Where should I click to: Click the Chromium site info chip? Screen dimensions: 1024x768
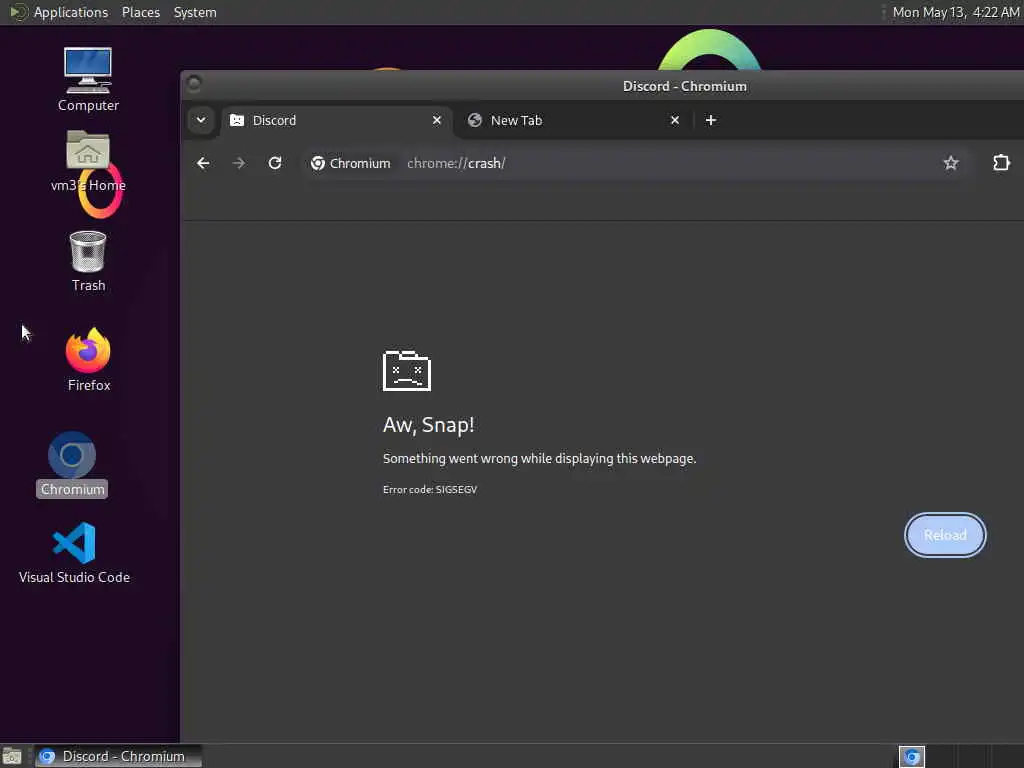351,163
